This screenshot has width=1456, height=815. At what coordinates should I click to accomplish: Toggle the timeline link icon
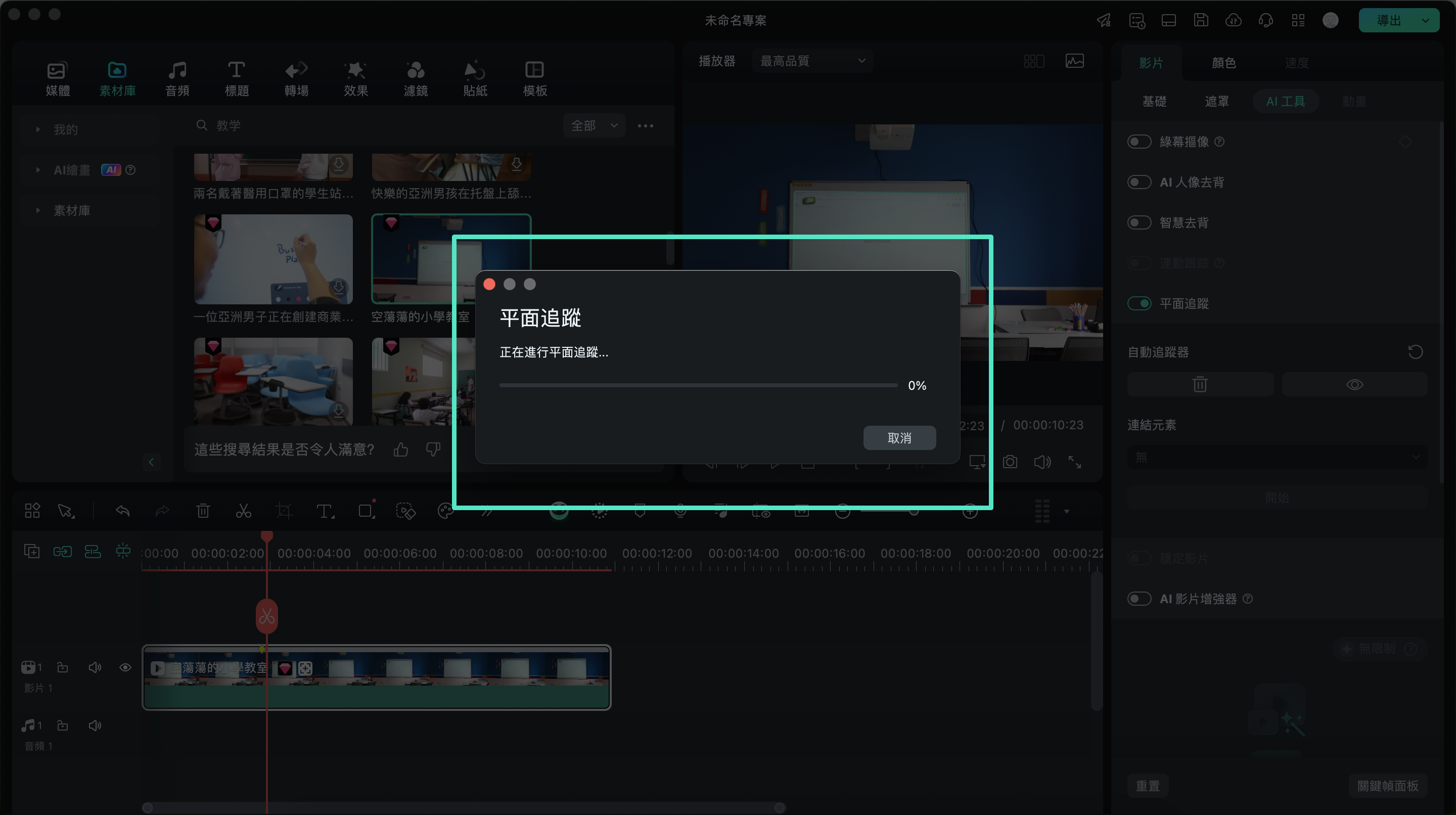click(62, 551)
